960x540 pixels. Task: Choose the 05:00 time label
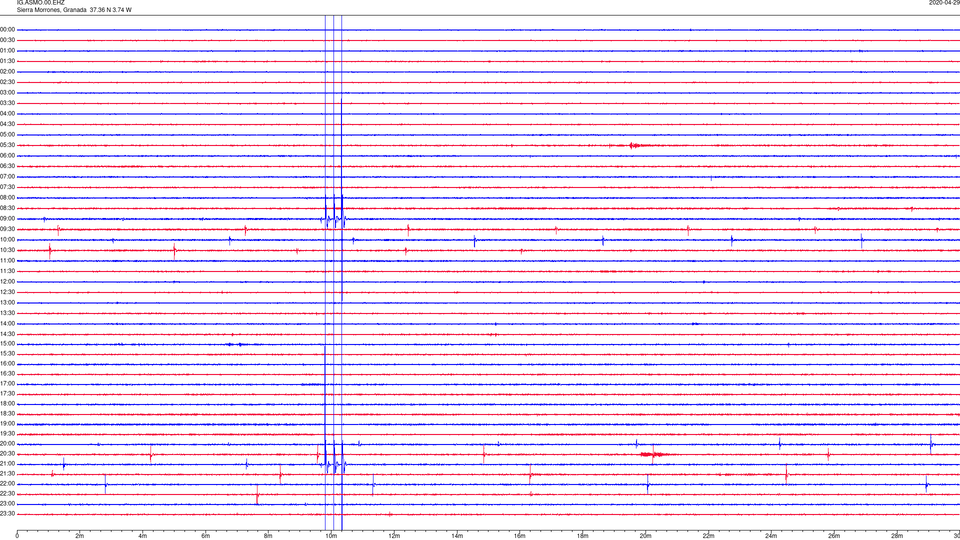pyautogui.click(x=7, y=135)
